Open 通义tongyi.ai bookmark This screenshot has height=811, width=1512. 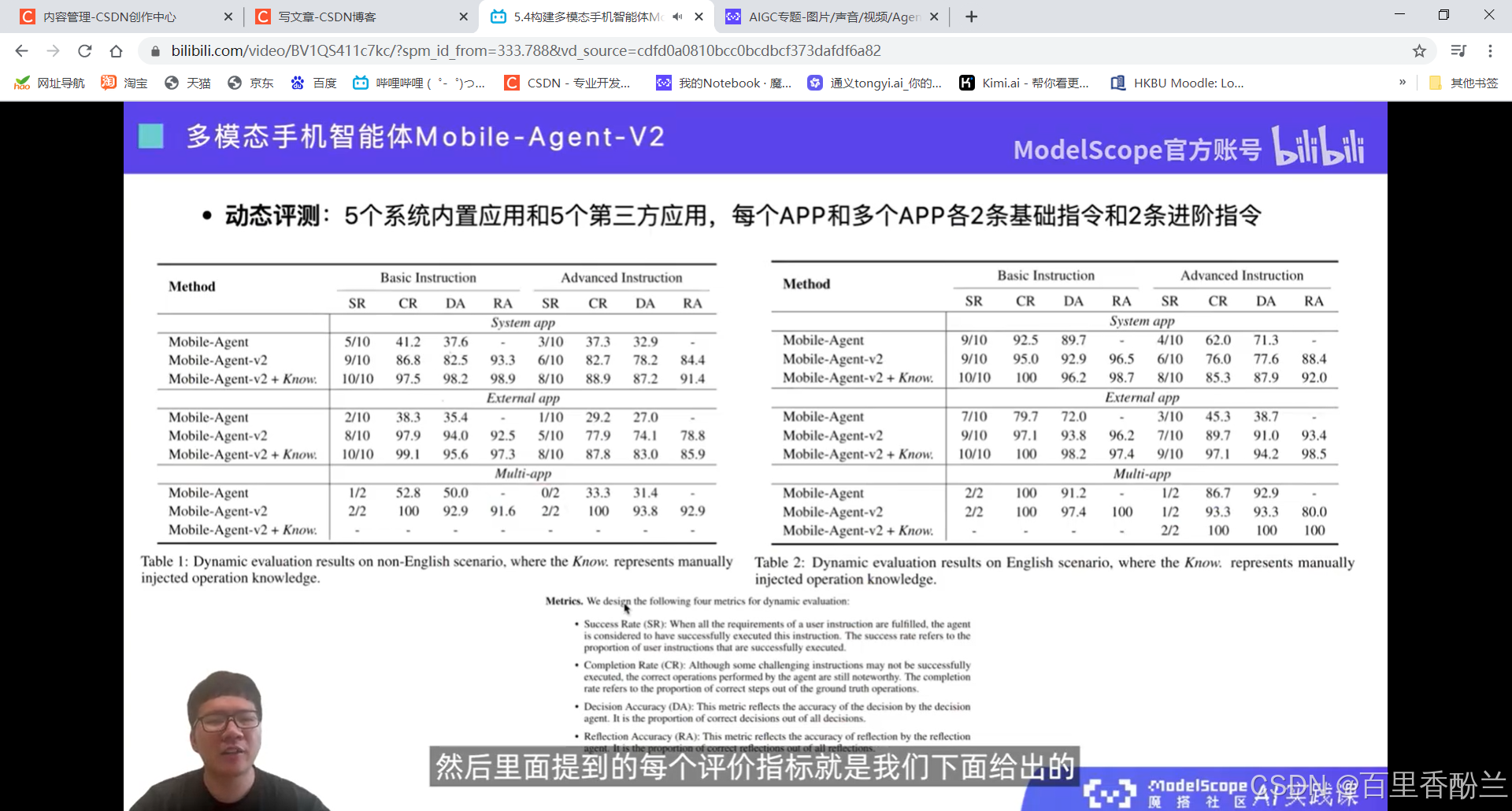click(x=875, y=83)
